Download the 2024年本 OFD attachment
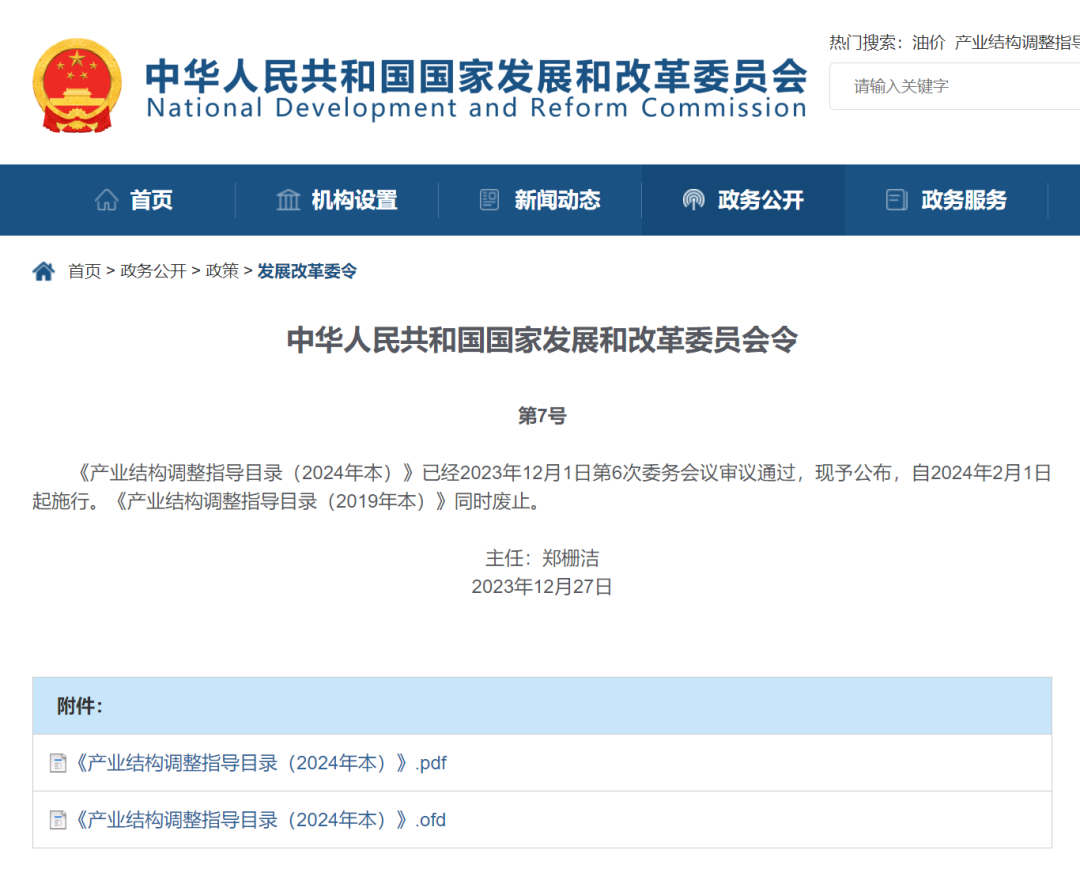The width and height of the screenshot is (1080, 880). pos(258,819)
